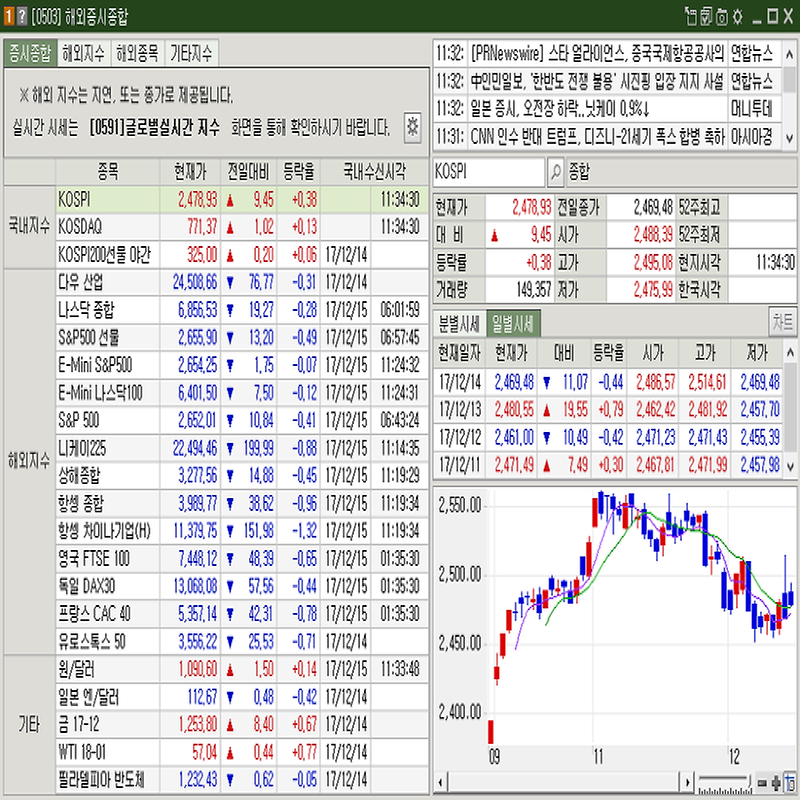Click the 국내수신시각 column header
Viewport: 800px width, 800px height.
click(374, 172)
